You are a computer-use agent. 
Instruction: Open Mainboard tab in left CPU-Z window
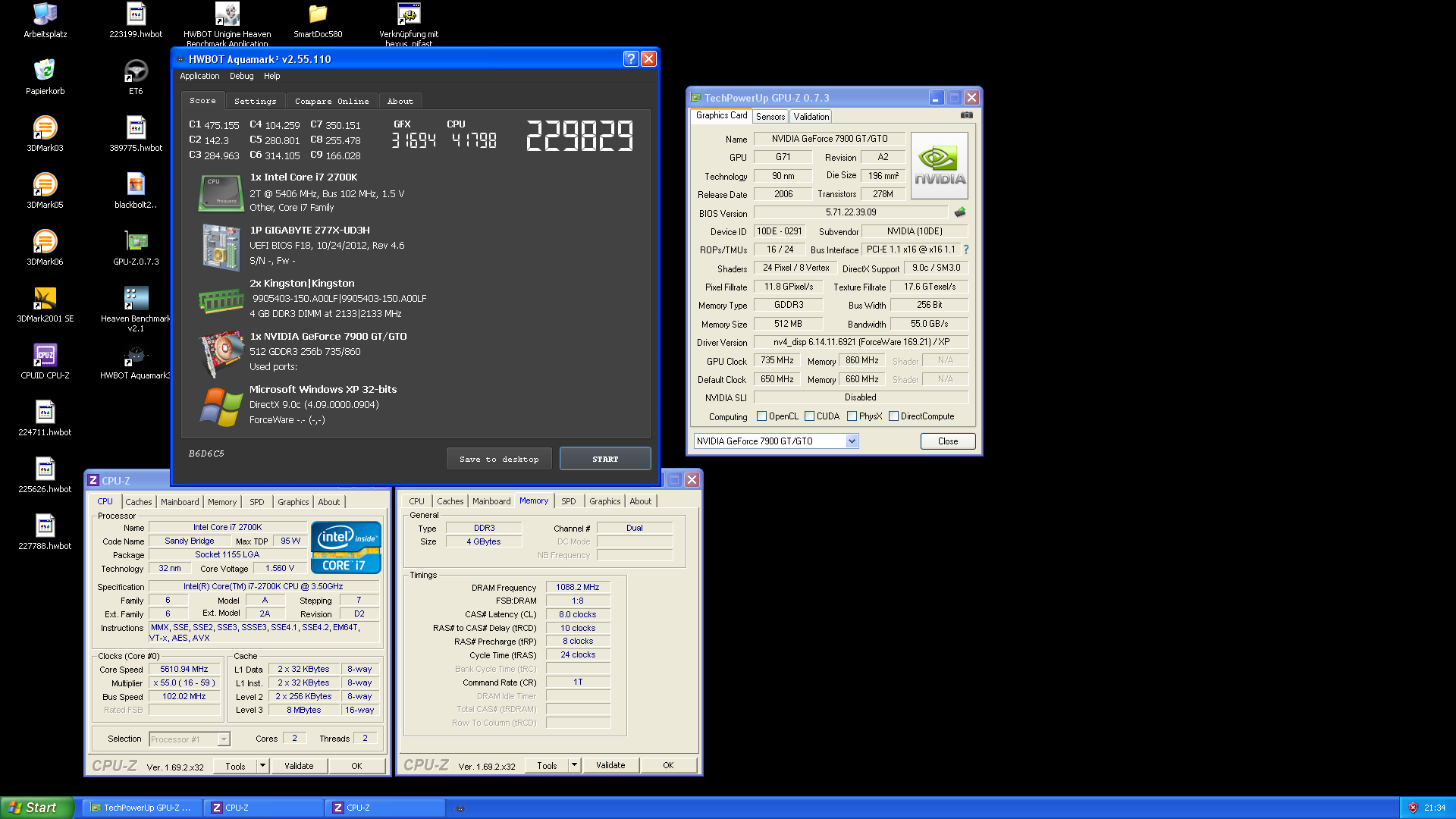pyautogui.click(x=180, y=502)
